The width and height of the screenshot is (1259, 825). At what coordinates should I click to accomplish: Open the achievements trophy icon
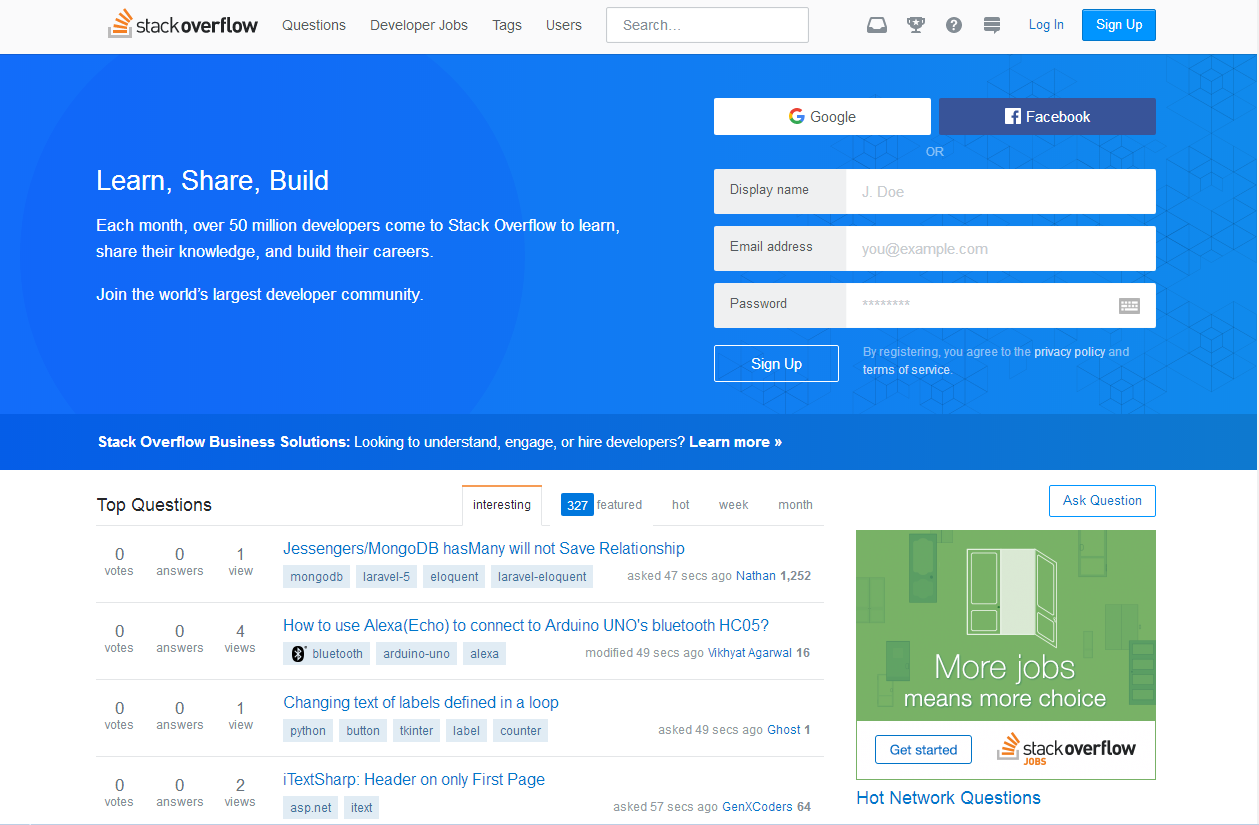point(916,25)
